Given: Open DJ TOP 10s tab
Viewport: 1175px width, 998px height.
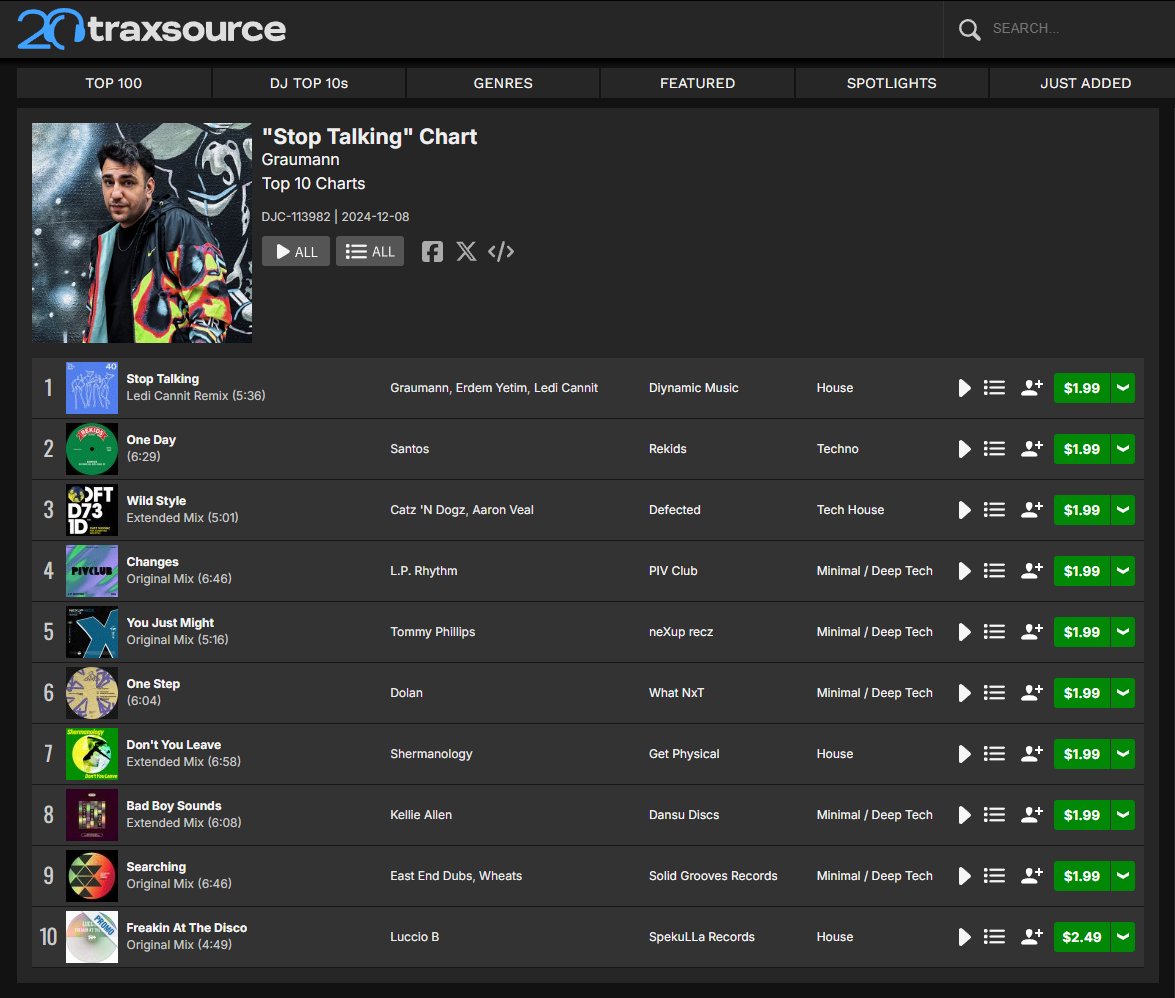Looking at the screenshot, I should click(x=309, y=83).
